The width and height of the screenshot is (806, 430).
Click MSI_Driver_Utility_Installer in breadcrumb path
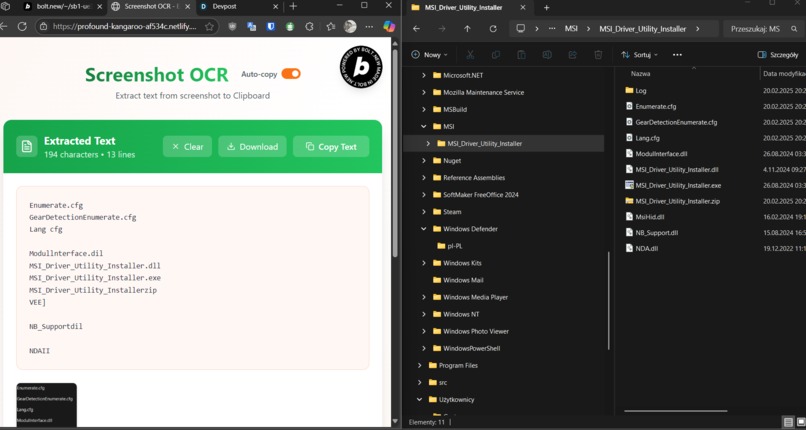(x=643, y=29)
